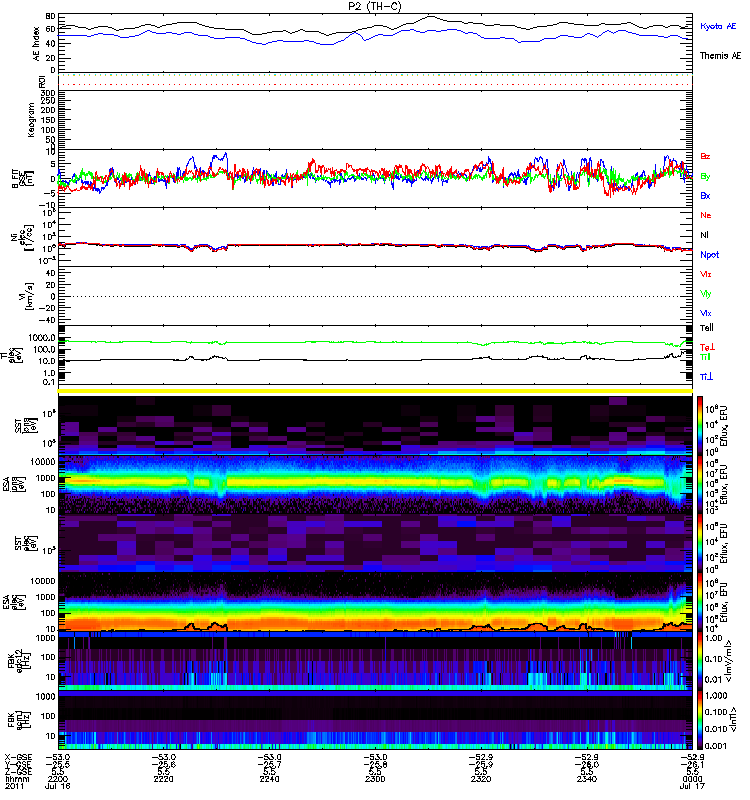Click the ESA ions spectrogram
The height and width of the screenshot is (800, 750).
click(376, 484)
